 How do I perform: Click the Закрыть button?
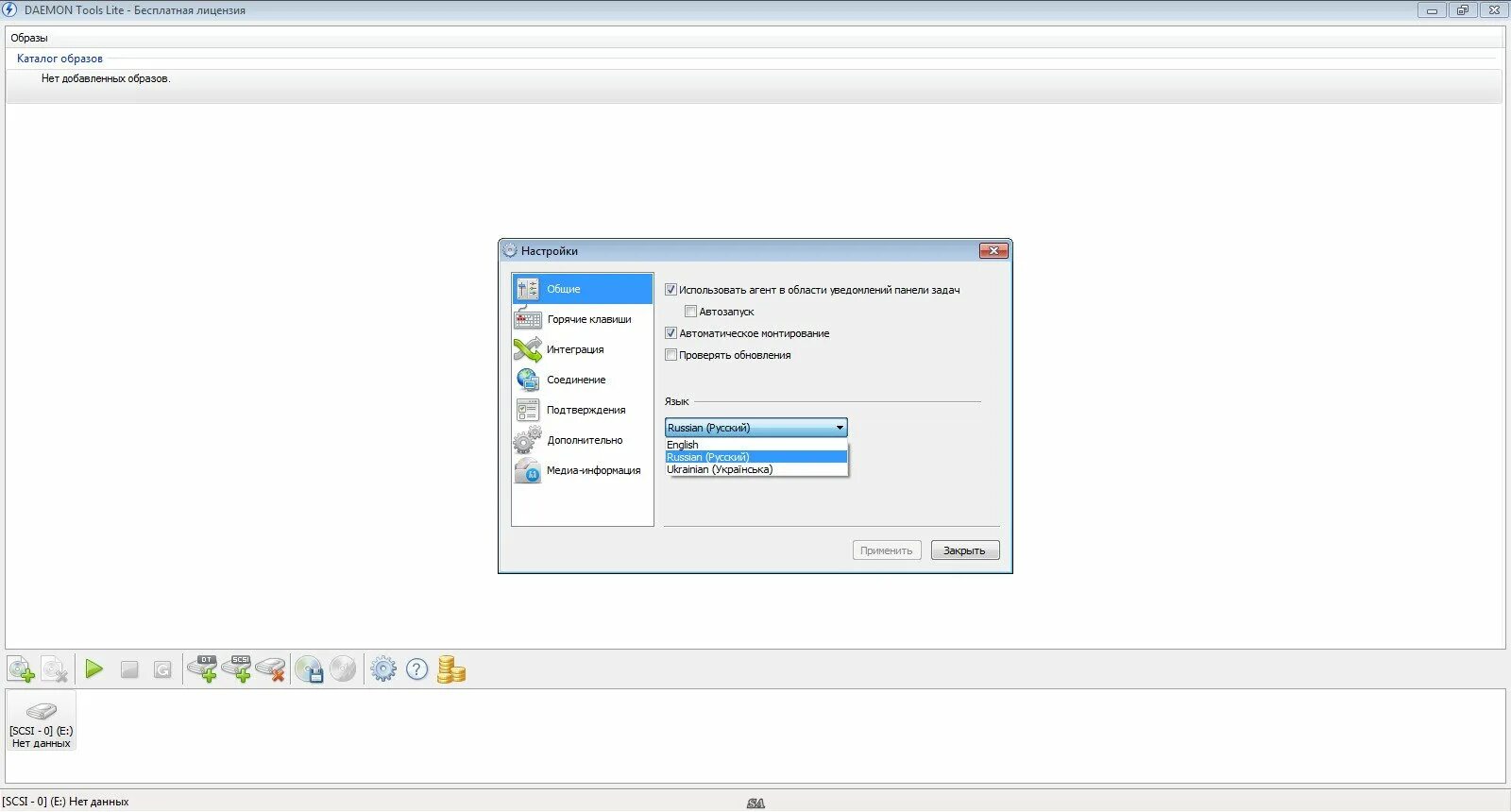tap(965, 550)
